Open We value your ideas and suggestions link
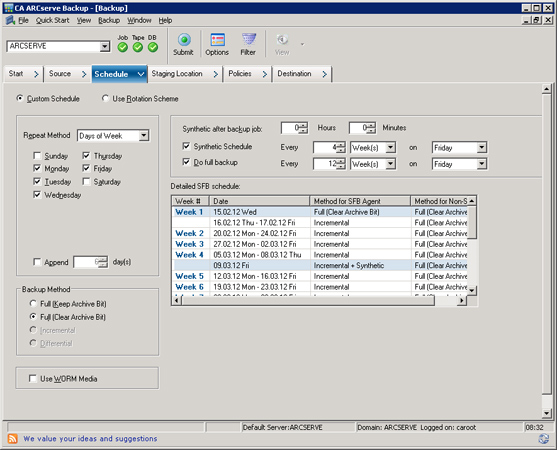Image resolution: width=557 pixels, height=450 pixels. pos(90,439)
